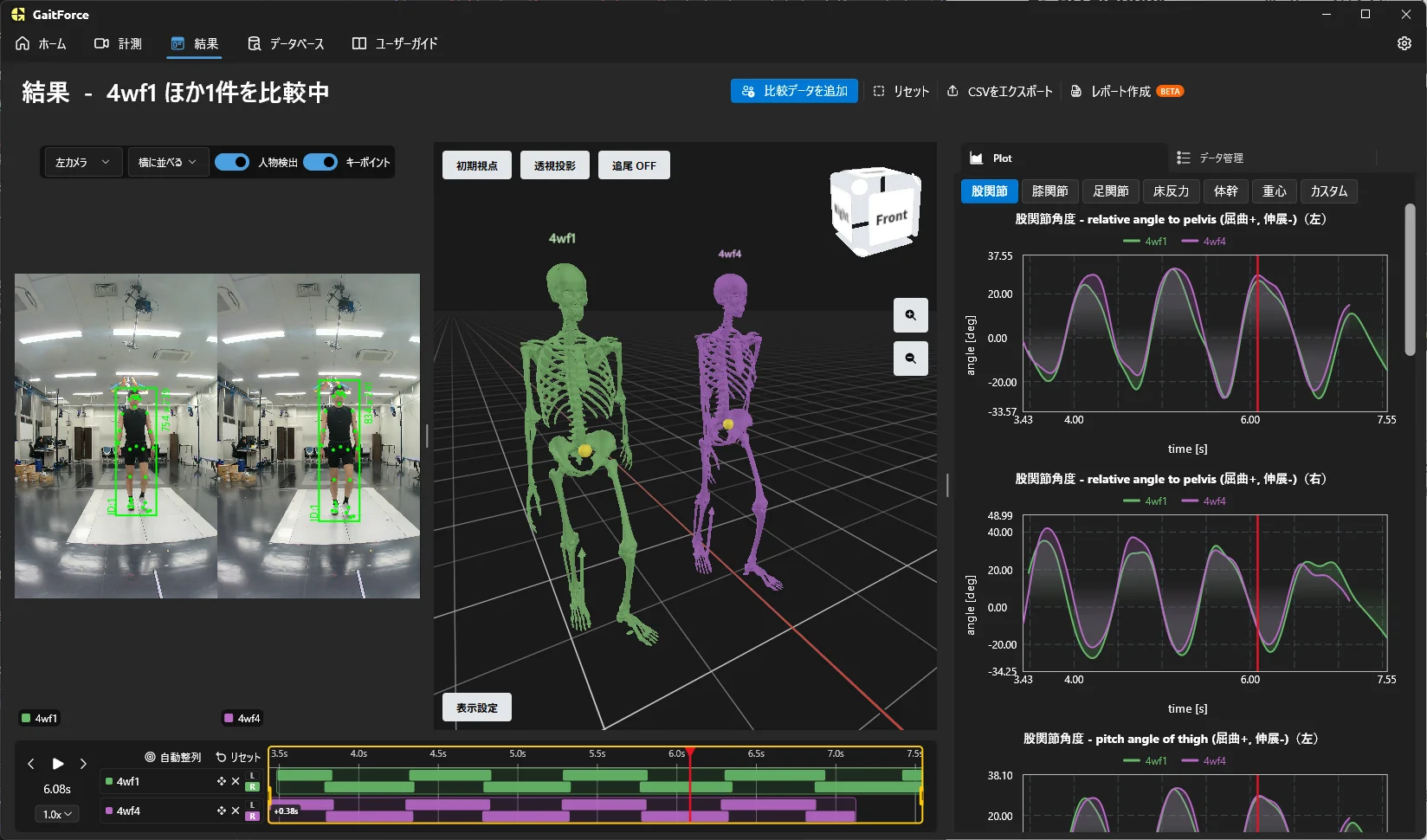Step to the previous frame

coord(31,764)
